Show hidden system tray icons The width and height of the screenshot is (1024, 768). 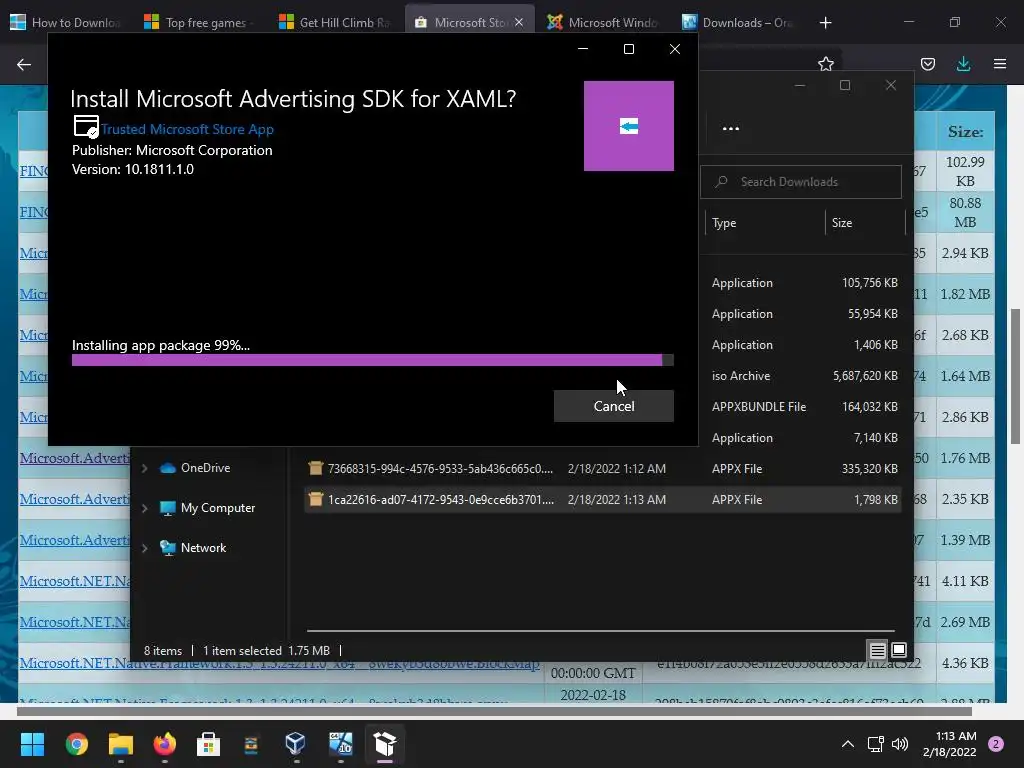click(848, 744)
